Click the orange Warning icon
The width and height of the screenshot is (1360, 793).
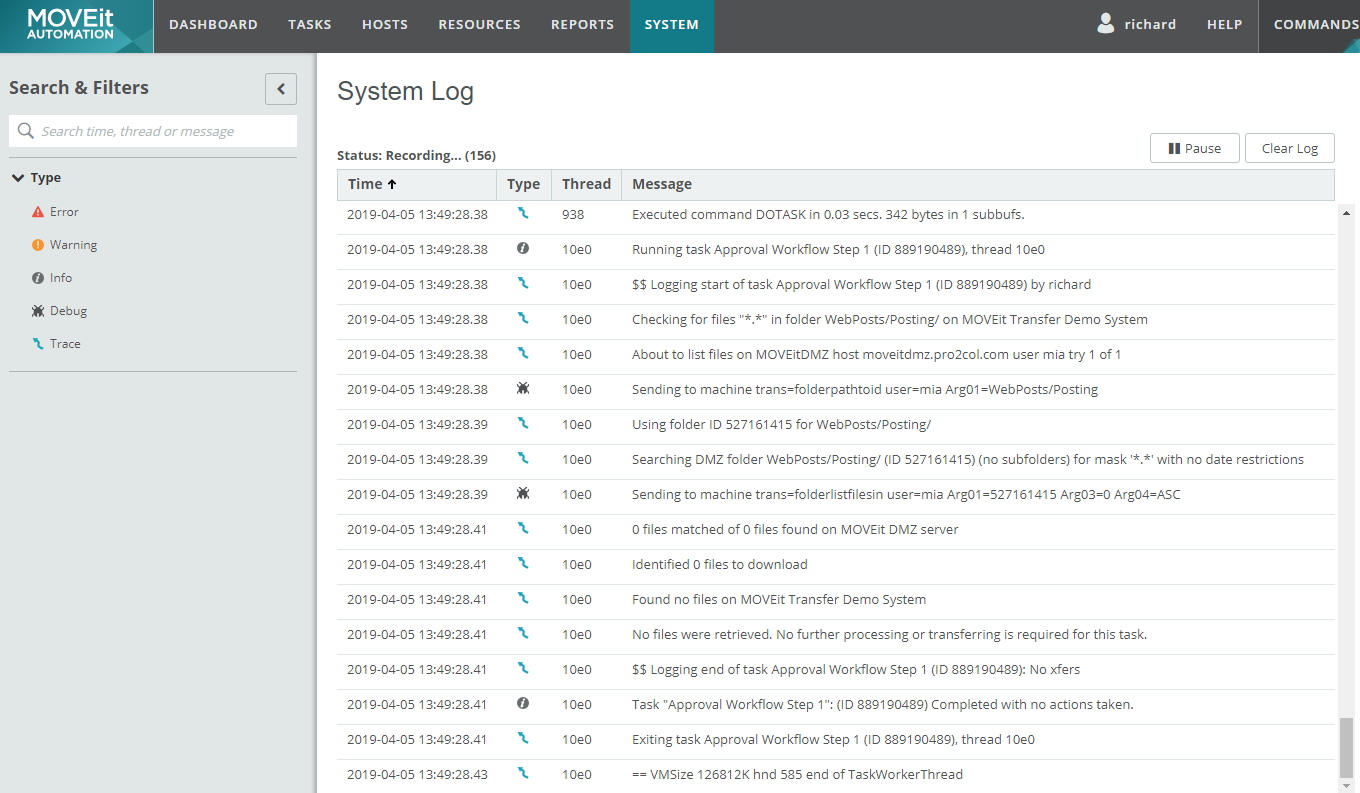[x=38, y=245]
